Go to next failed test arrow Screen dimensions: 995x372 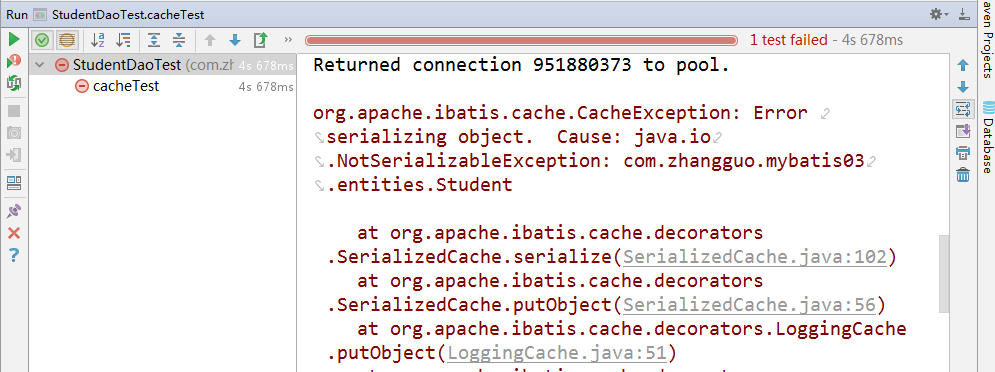[235, 41]
